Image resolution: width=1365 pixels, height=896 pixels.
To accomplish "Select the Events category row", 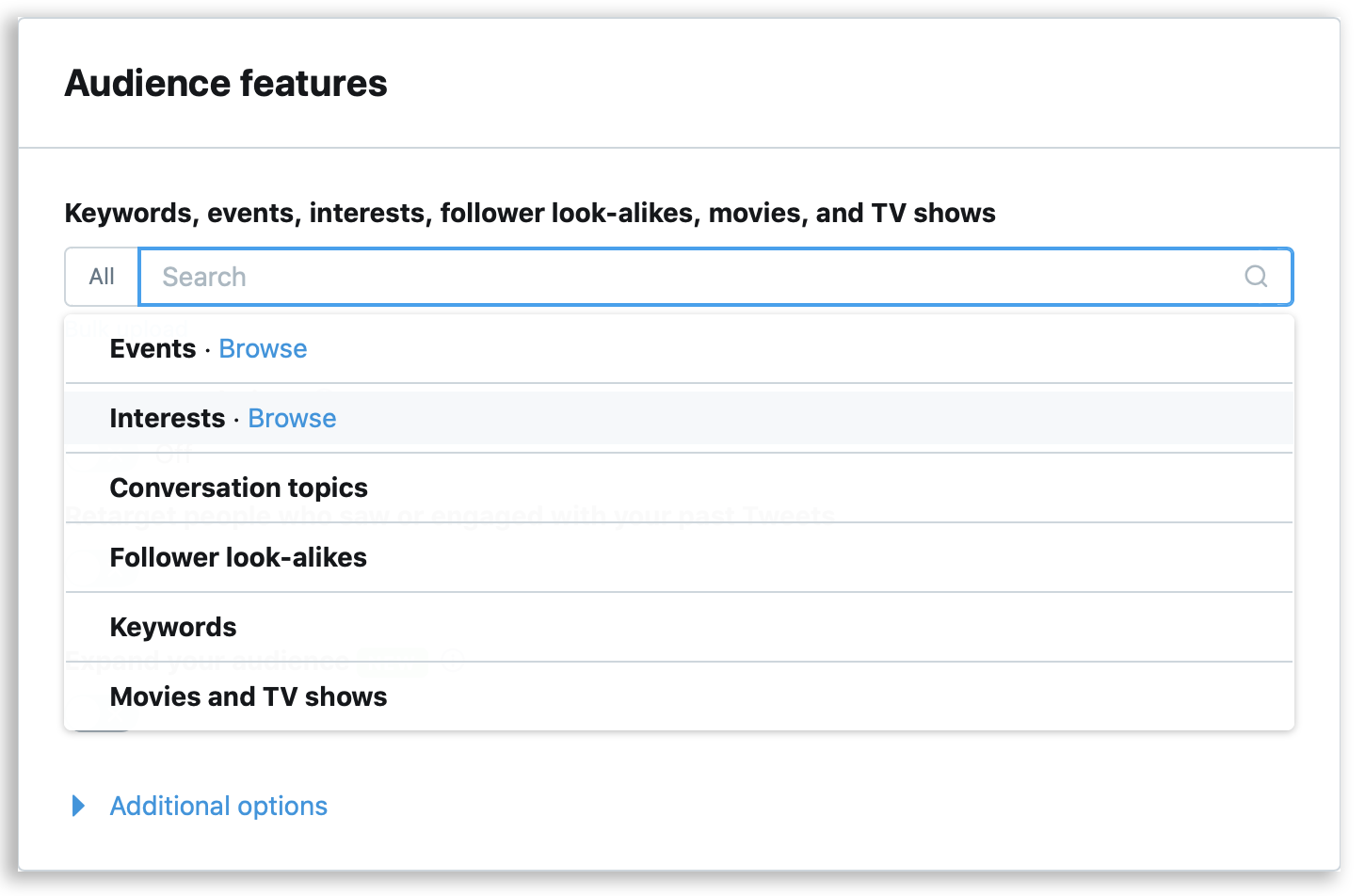I will [679, 348].
